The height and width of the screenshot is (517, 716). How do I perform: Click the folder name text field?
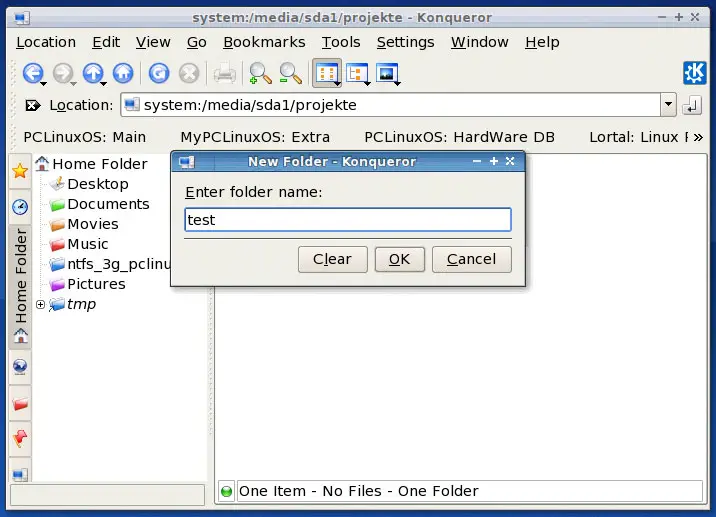coord(348,220)
